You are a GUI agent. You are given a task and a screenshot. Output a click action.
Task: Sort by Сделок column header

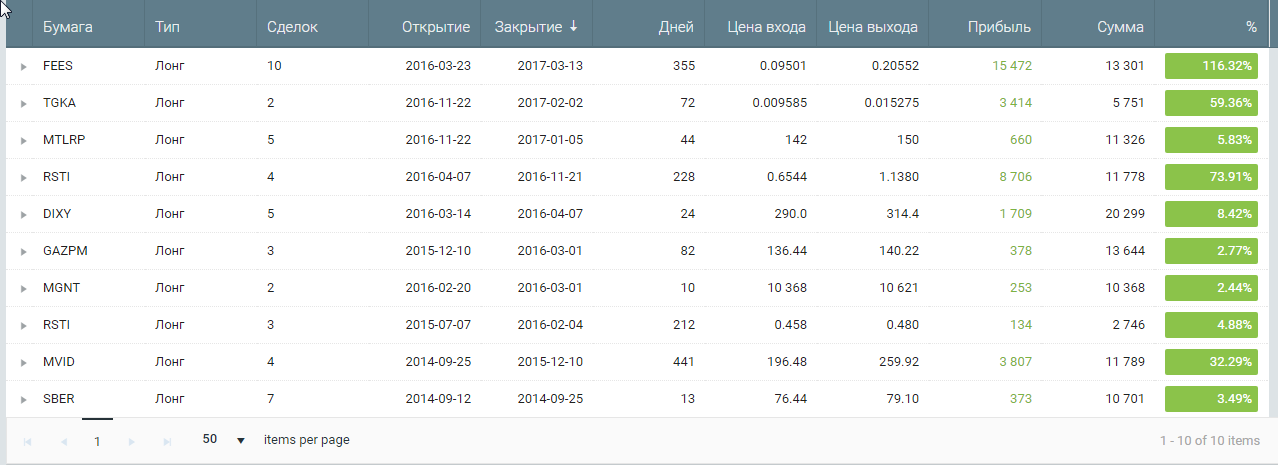tap(293, 27)
